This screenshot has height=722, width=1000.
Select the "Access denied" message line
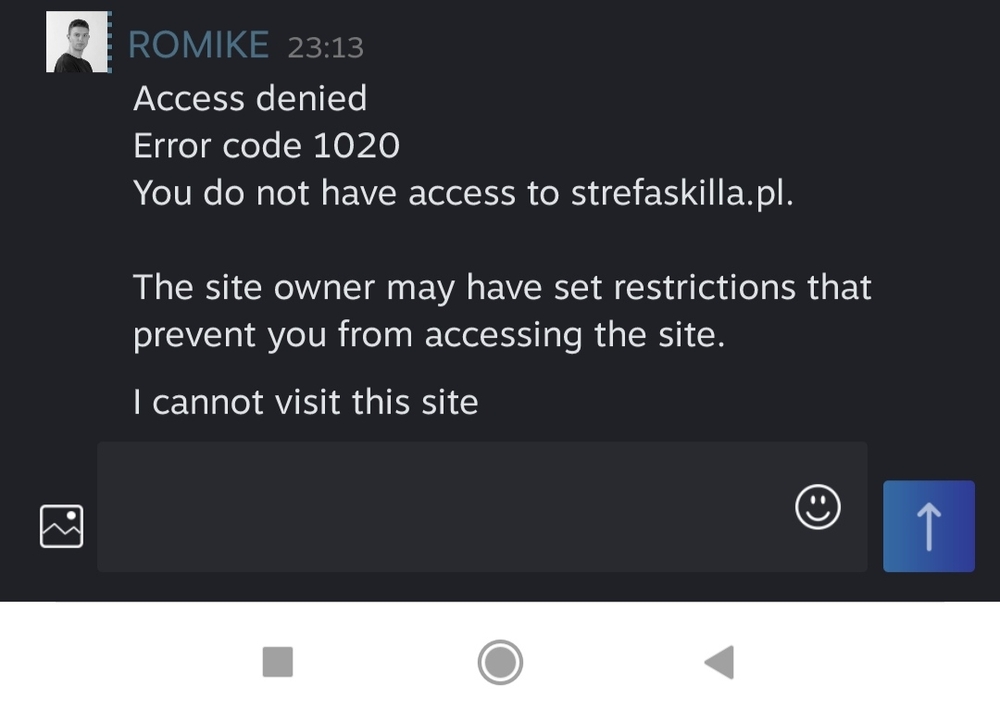[250, 98]
